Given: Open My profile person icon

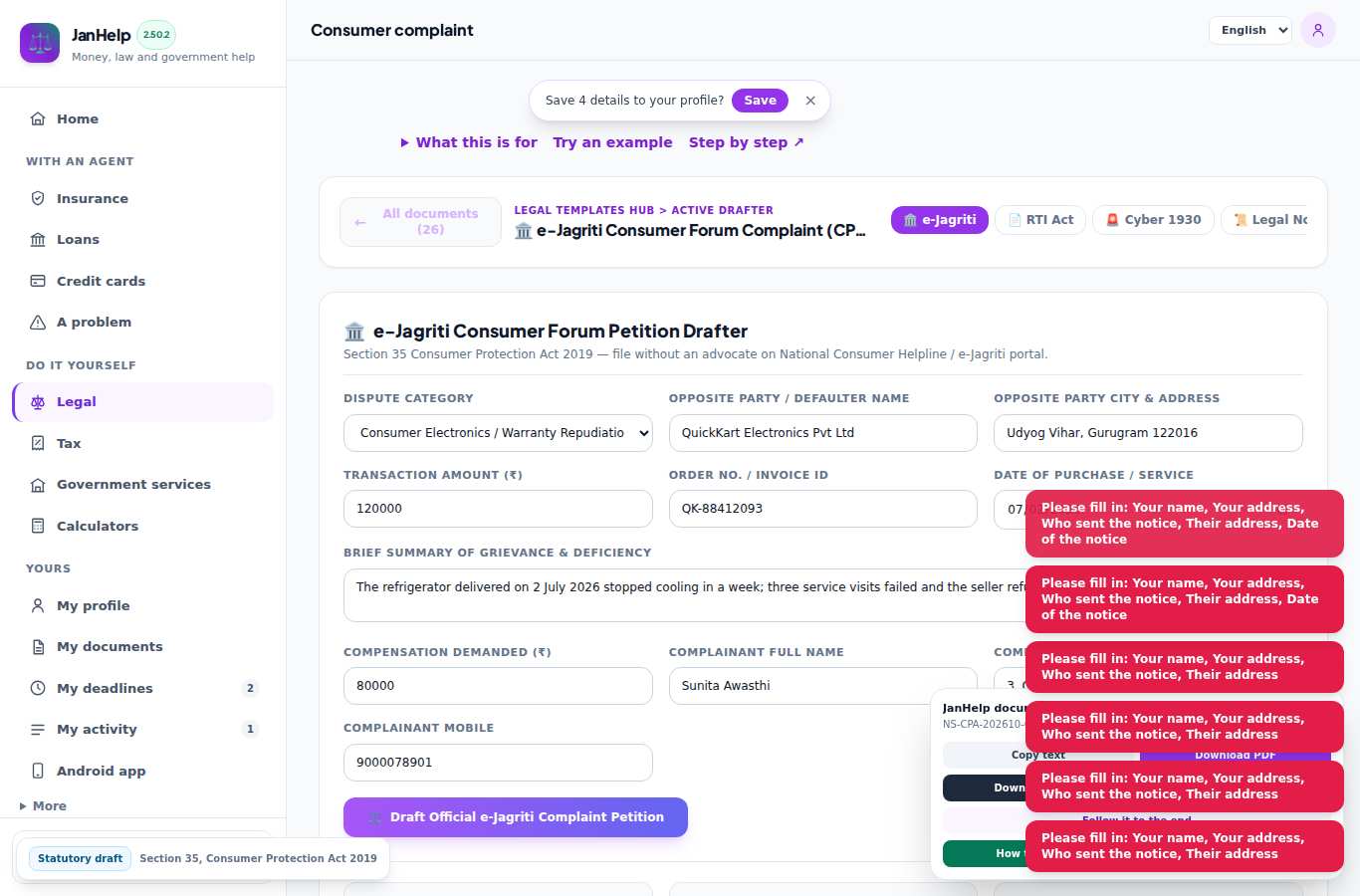Looking at the screenshot, I should (38, 605).
